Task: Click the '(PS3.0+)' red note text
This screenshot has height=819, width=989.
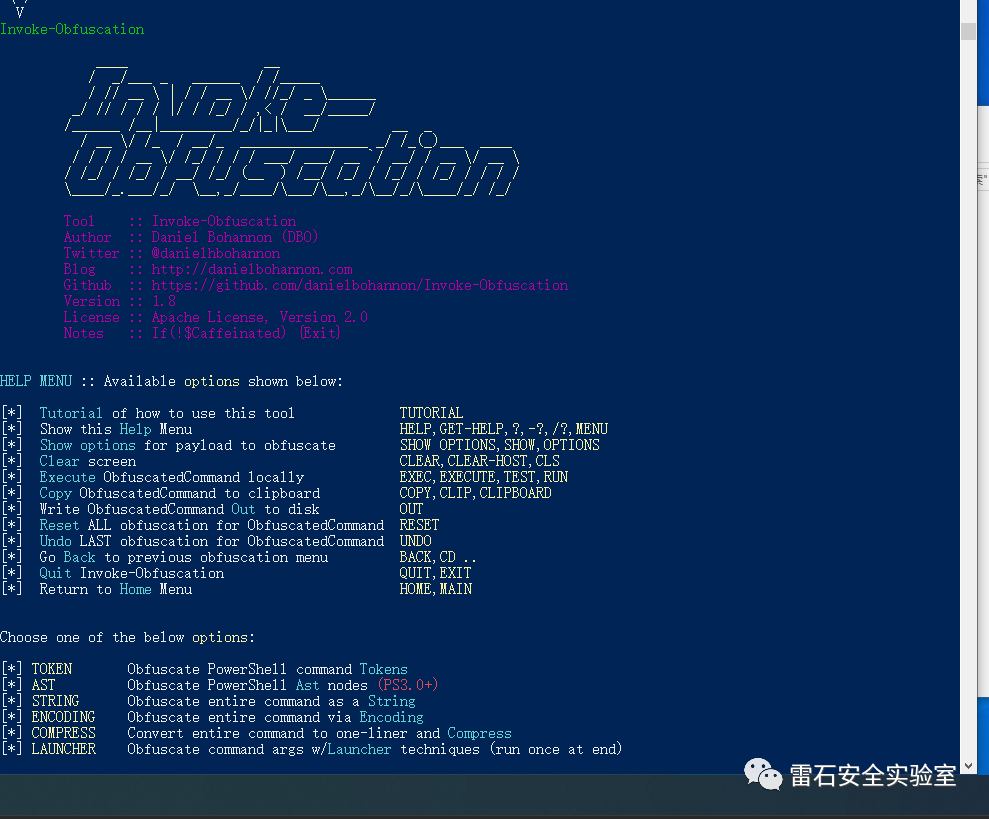Action: click(408, 685)
